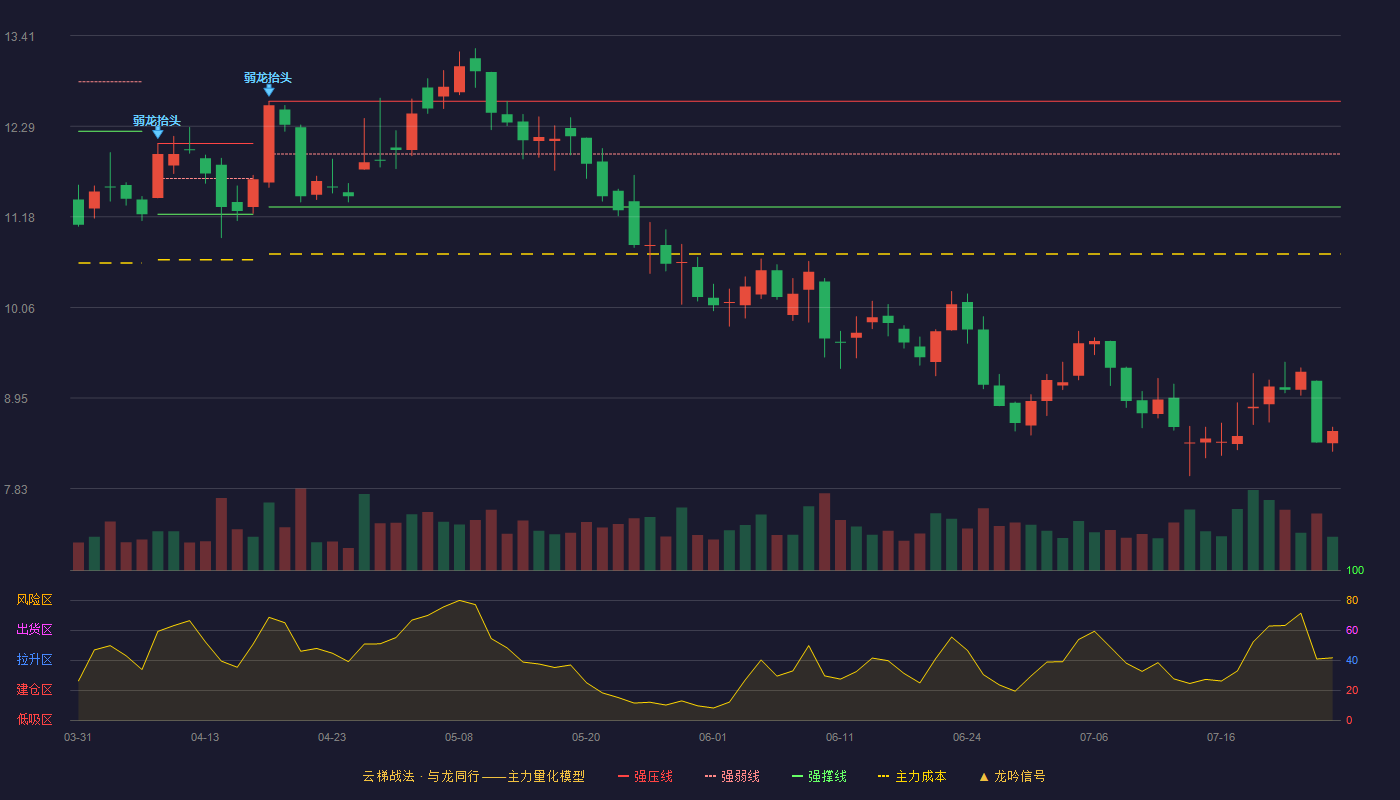The height and width of the screenshot is (800, 1400).
Task: Click the 低吸区 zone label
Action: [x=34, y=720]
